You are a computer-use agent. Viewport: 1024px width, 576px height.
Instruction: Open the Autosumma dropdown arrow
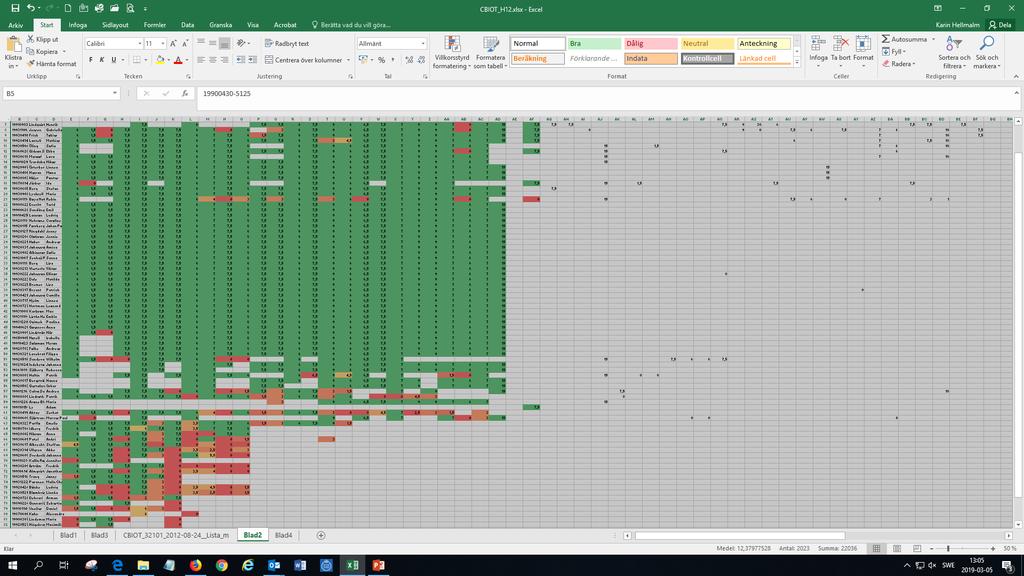933,39
